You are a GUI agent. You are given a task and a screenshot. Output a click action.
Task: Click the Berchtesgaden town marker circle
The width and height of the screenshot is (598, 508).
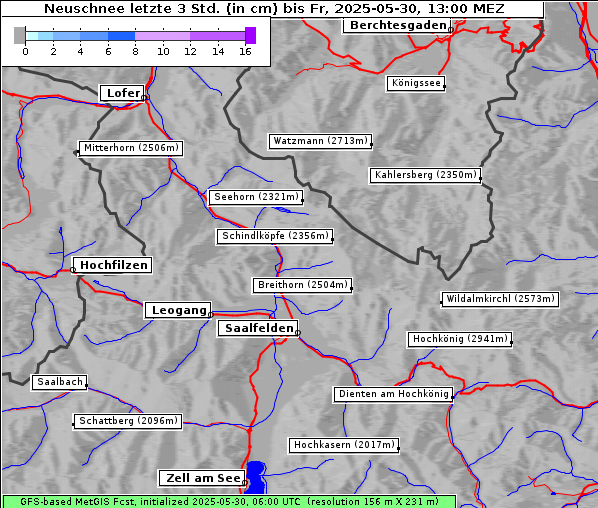tap(451, 30)
